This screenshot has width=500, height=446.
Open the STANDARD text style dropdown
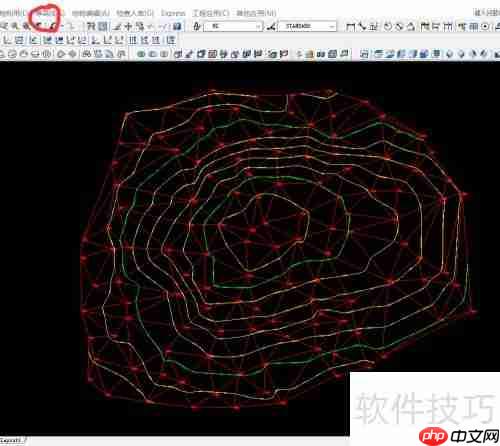[307, 26]
